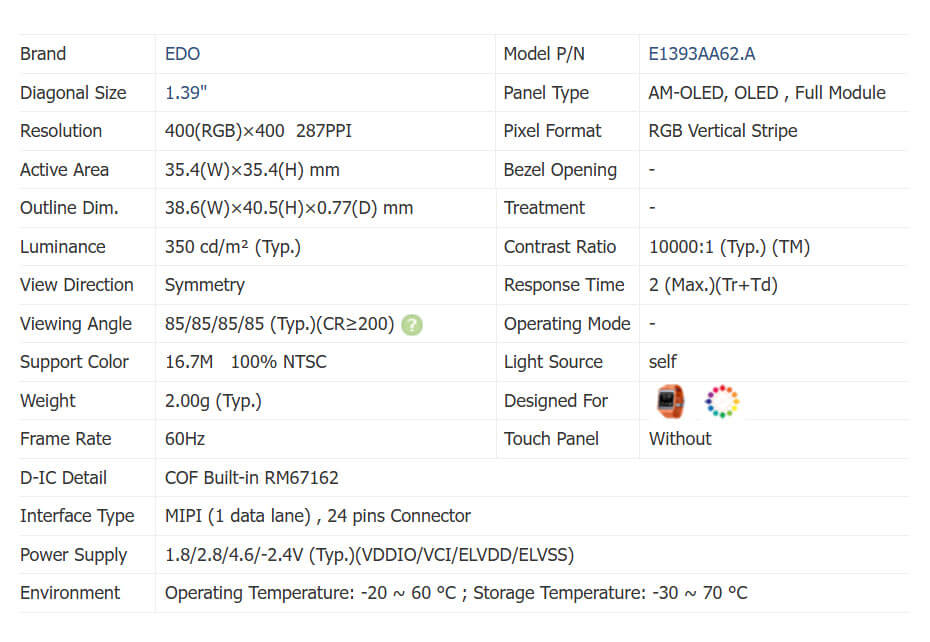Click the COF Built-in RM67162 text
This screenshot has height=642, width=930.
[251, 478]
